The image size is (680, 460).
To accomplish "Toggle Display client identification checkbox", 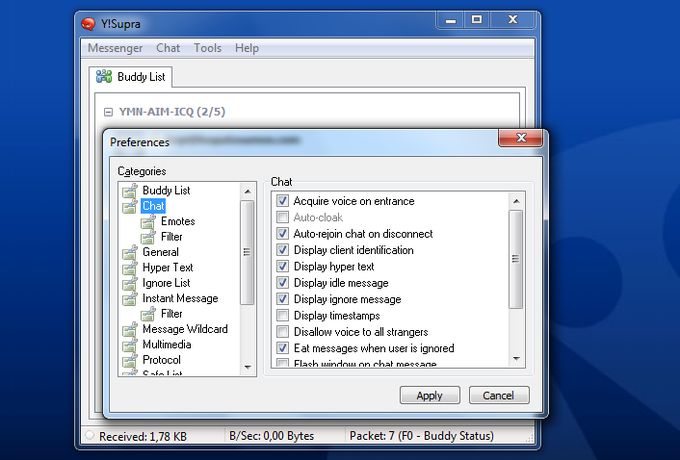I will (x=282, y=250).
